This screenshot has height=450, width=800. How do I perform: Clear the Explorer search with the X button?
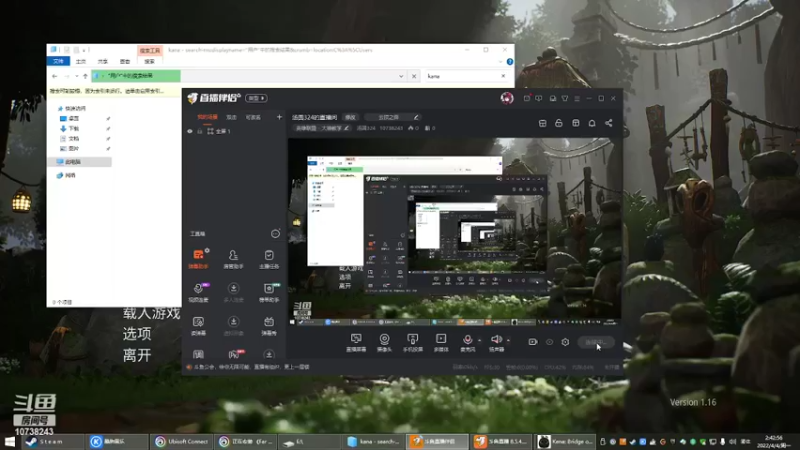pyautogui.click(x=503, y=76)
